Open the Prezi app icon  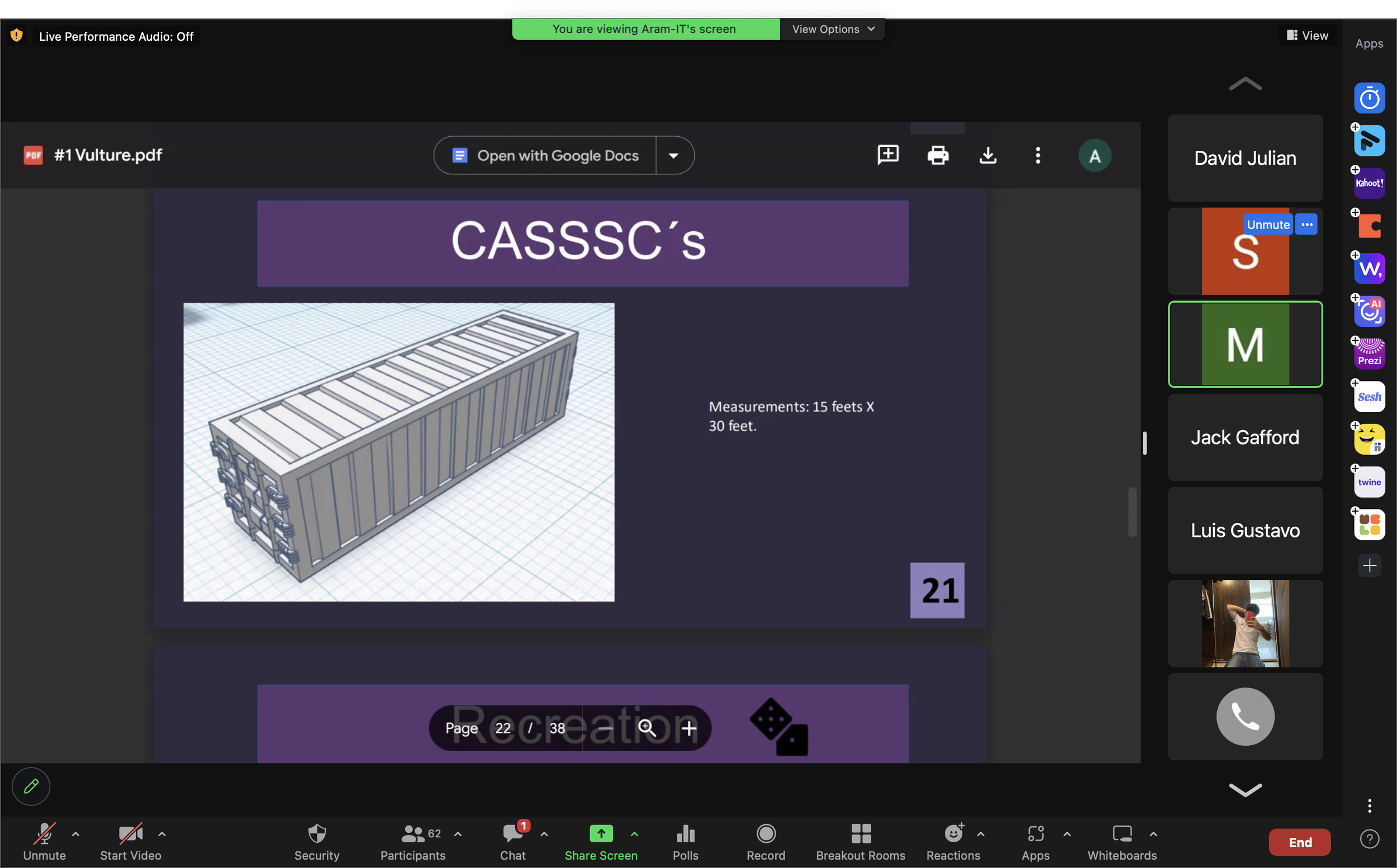(1369, 354)
